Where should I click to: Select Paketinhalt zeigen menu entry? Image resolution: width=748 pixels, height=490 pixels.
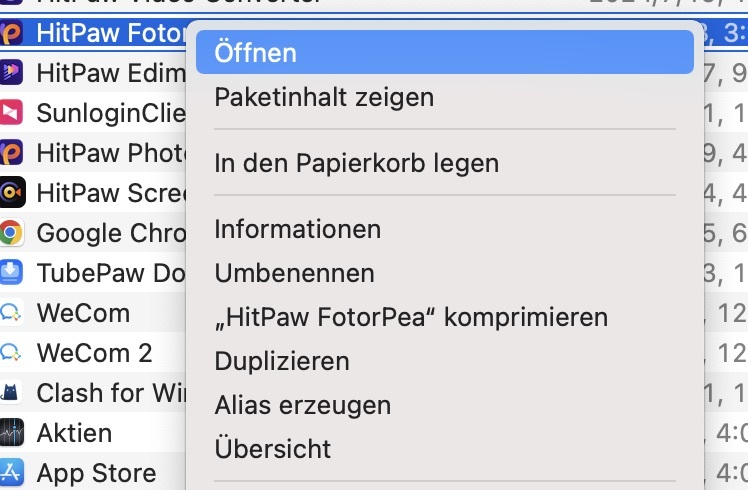(324, 98)
